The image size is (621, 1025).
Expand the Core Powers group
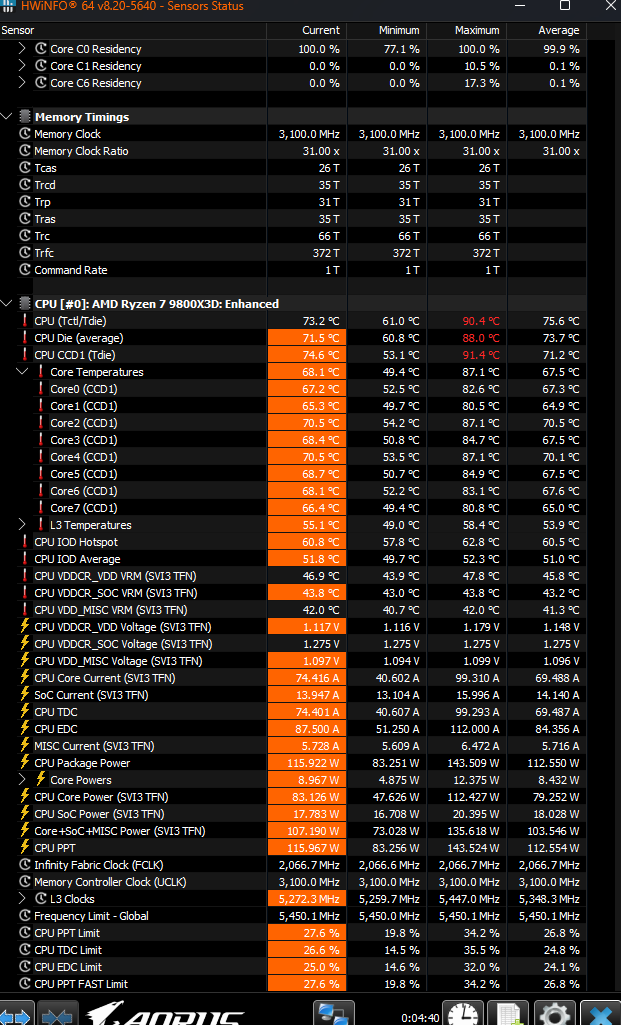click(23, 780)
